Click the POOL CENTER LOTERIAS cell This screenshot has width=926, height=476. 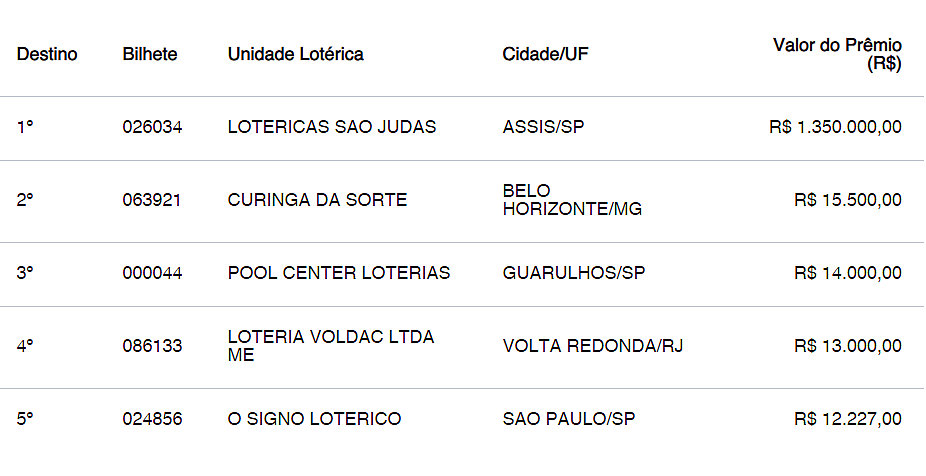339,273
